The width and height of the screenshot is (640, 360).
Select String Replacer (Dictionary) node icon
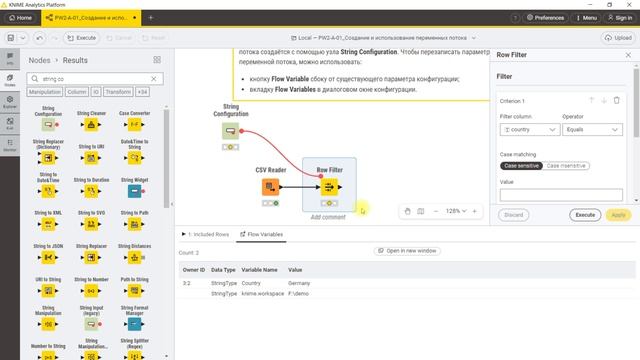coord(48,158)
